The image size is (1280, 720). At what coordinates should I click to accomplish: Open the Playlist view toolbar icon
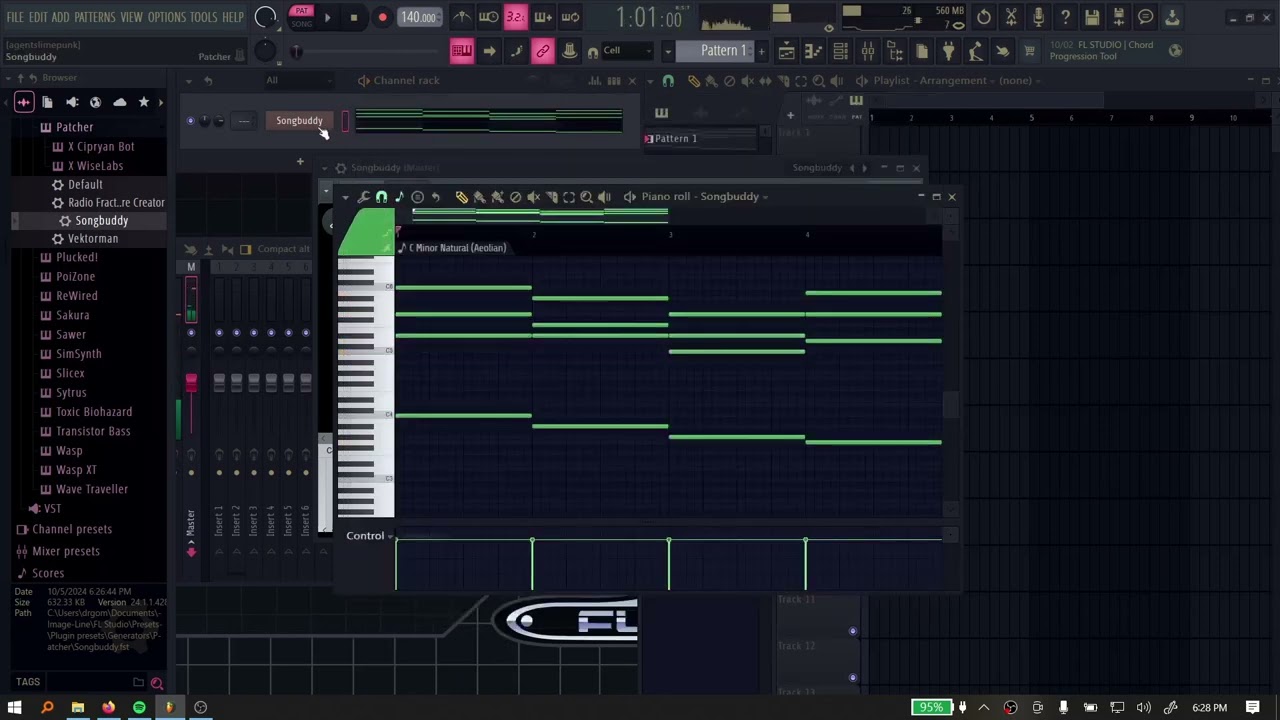(x=786, y=51)
